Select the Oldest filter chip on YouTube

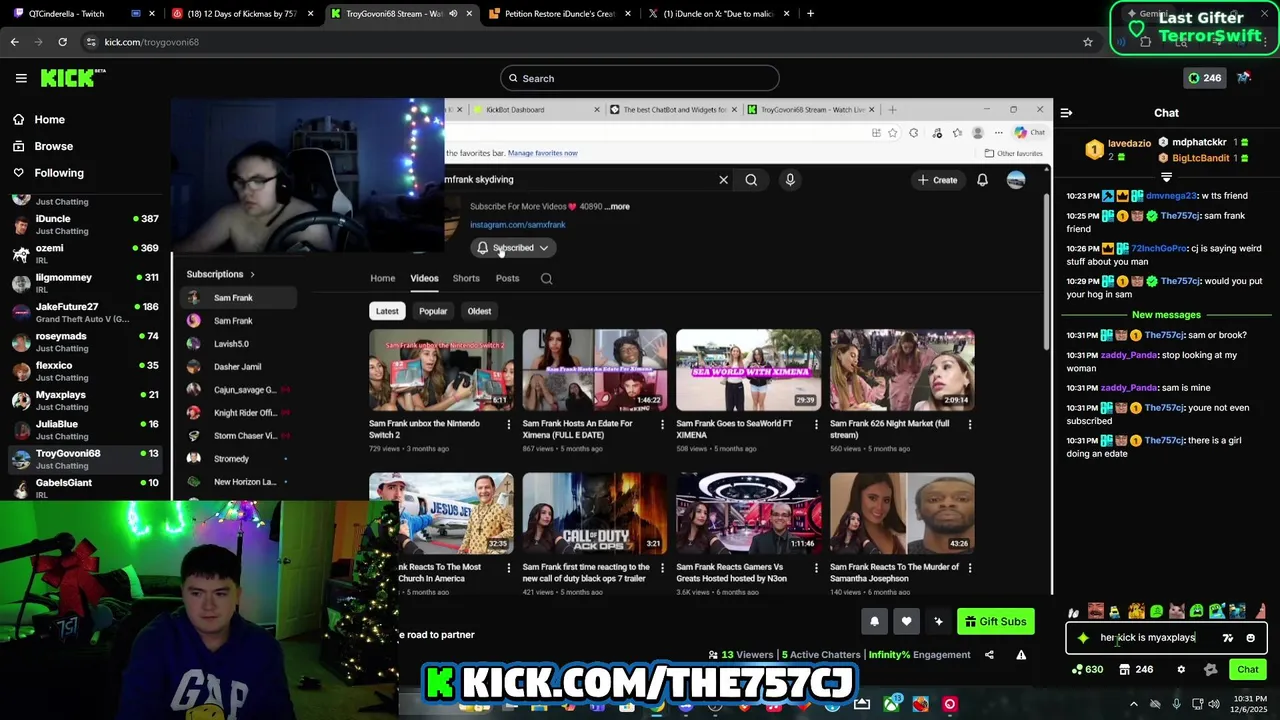coord(479,311)
